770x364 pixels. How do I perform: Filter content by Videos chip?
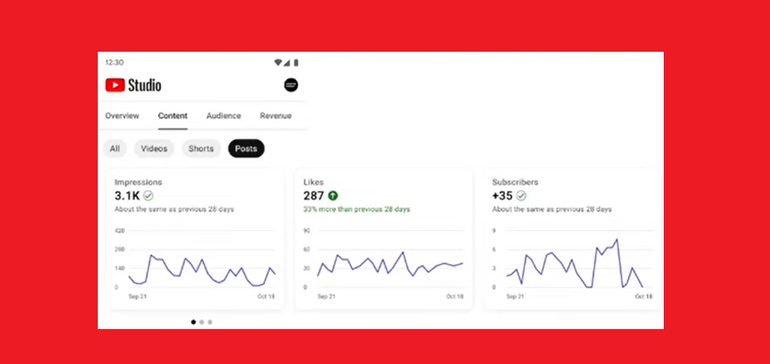(x=154, y=148)
